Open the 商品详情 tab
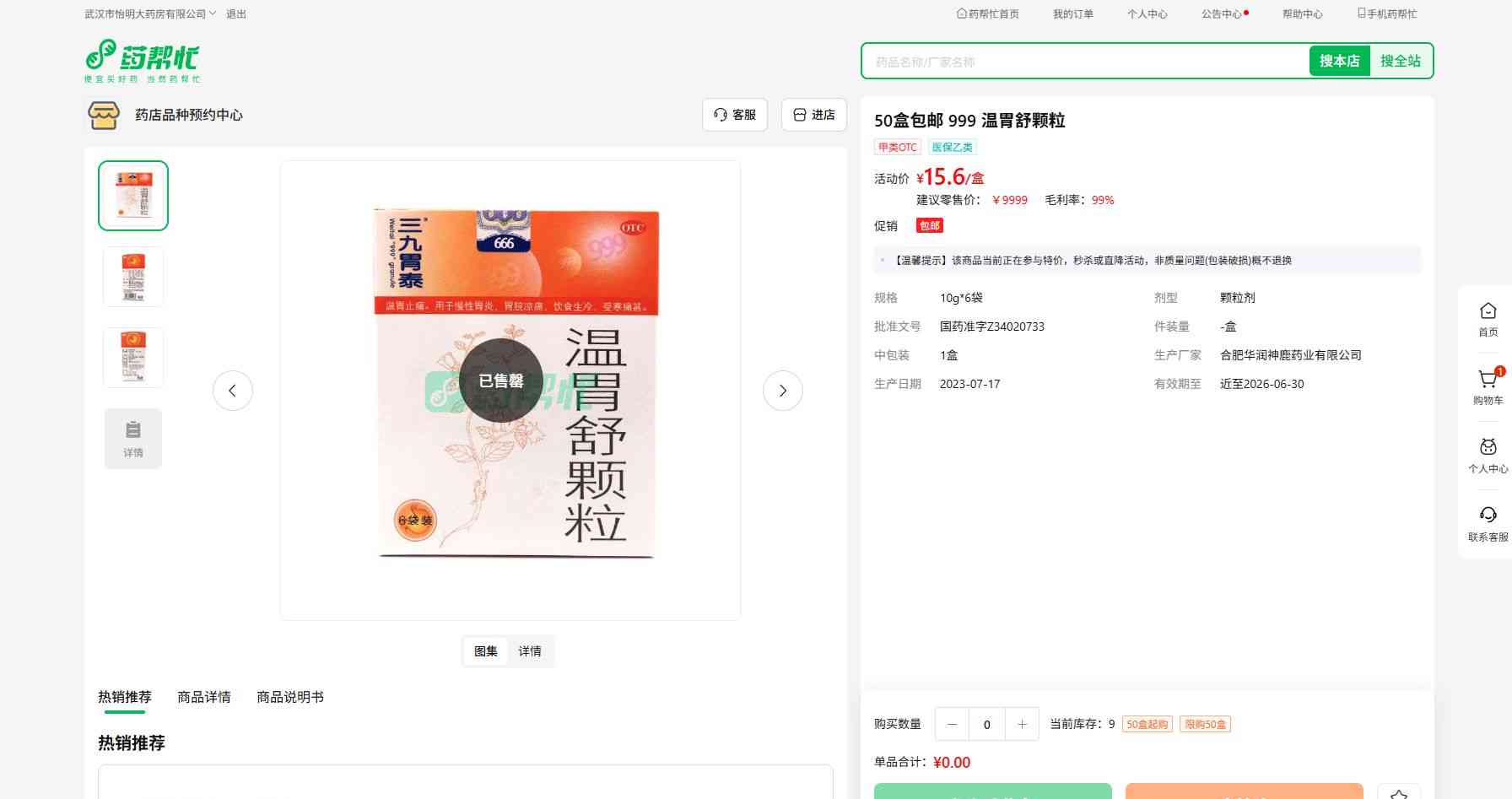Image resolution: width=1512 pixels, height=799 pixels. click(x=203, y=697)
